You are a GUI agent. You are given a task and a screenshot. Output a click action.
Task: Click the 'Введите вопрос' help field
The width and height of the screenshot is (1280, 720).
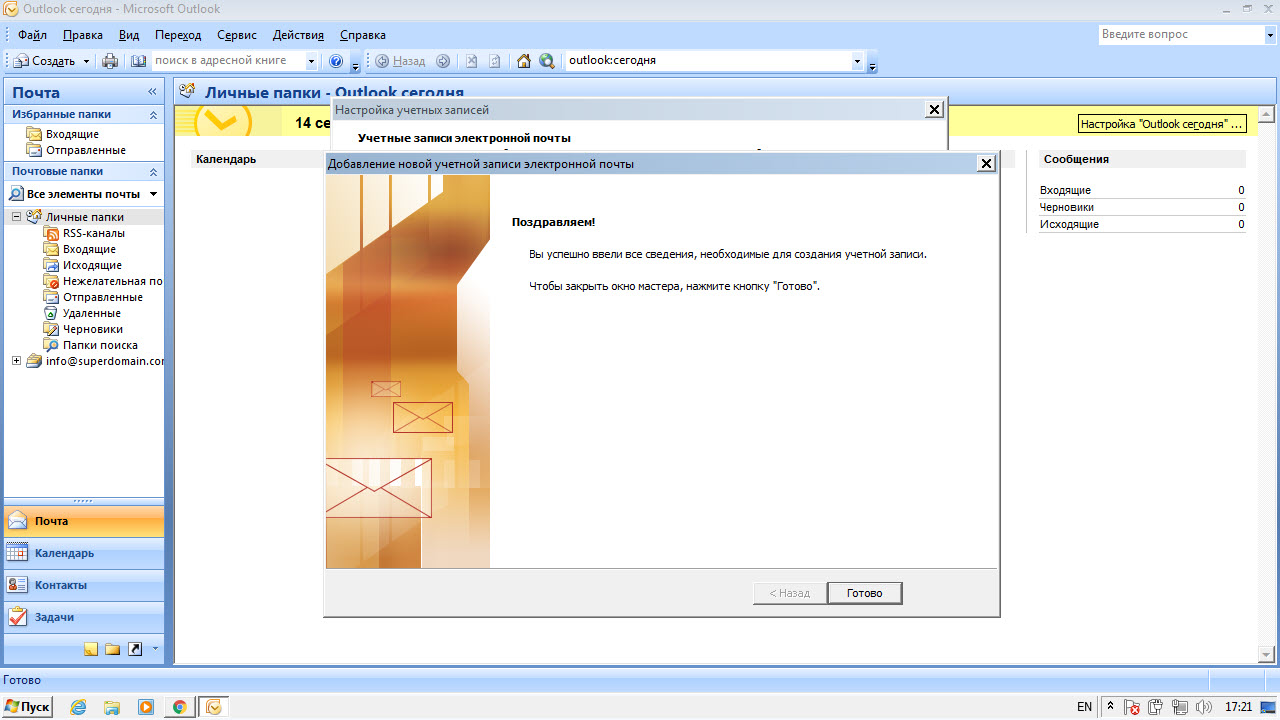coord(1180,35)
